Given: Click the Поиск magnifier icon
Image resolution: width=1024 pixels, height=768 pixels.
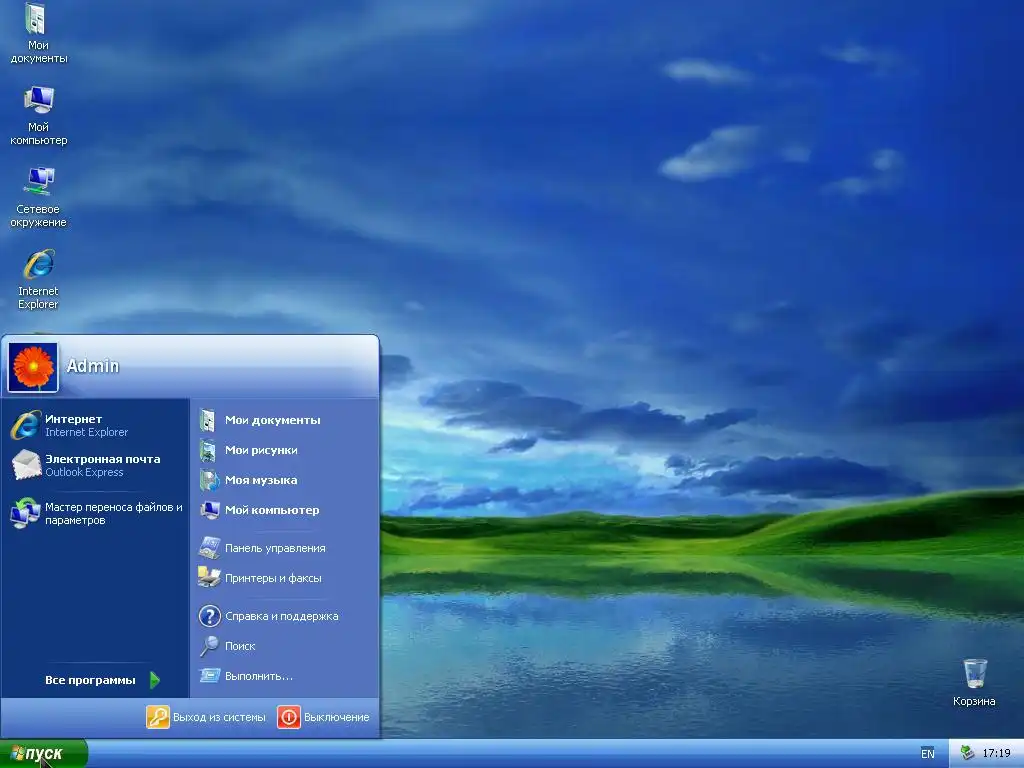Looking at the screenshot, I should 210,646.
